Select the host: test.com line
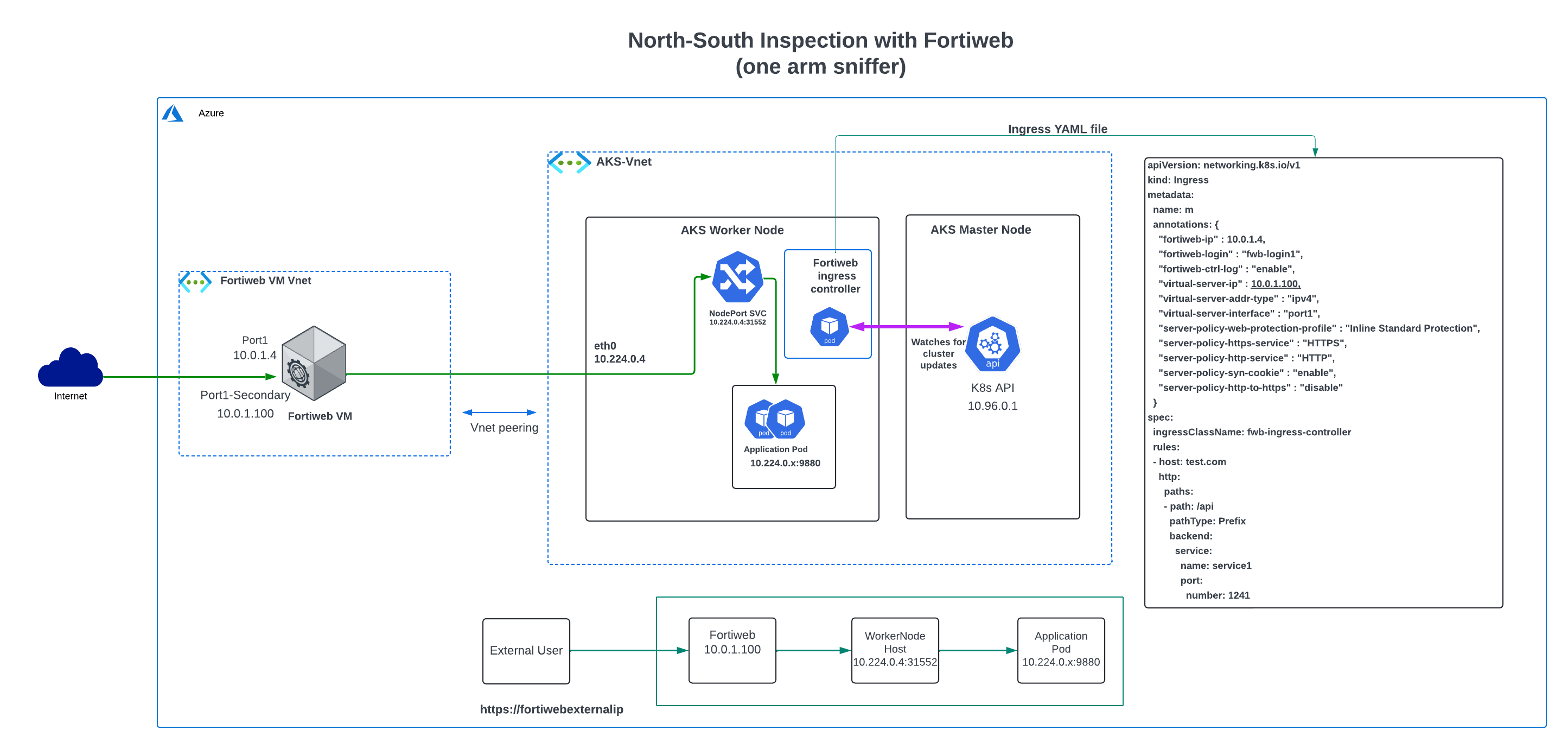1568x749 pixels. click(x=1189, y=462)
